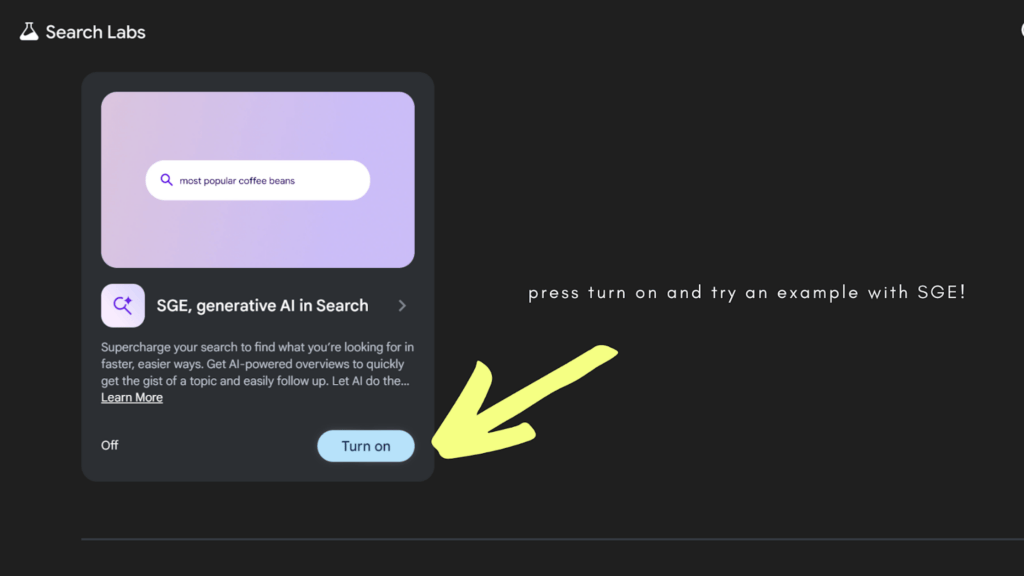Click the SGE sparkle search icon

123,306
